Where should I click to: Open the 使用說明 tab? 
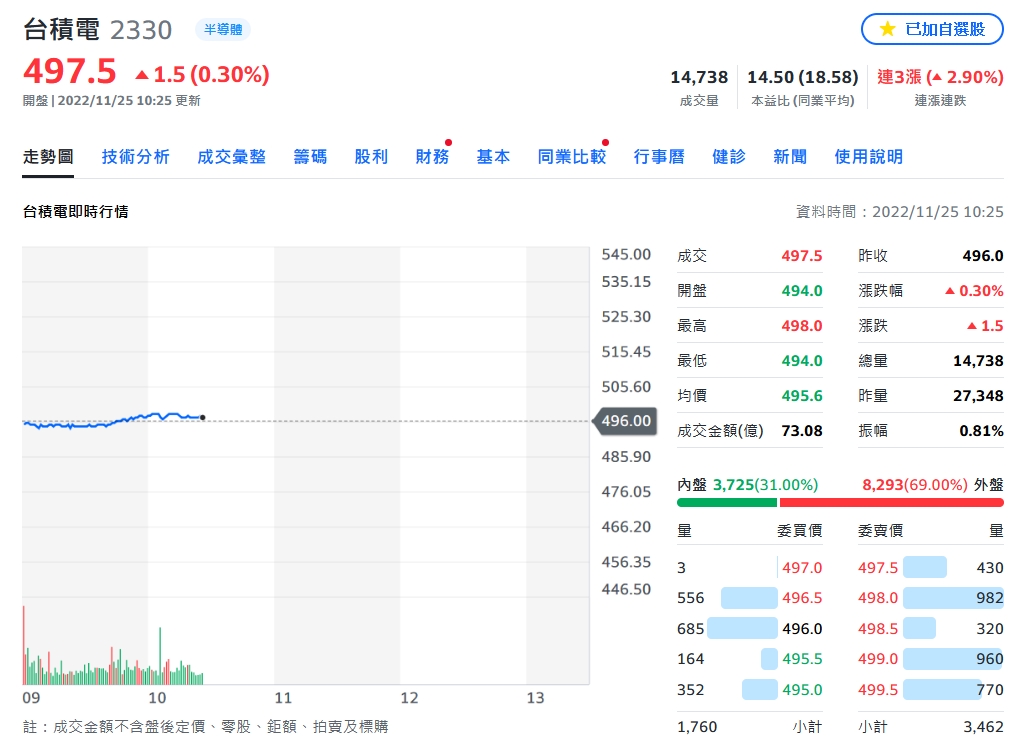coord(868,156)
